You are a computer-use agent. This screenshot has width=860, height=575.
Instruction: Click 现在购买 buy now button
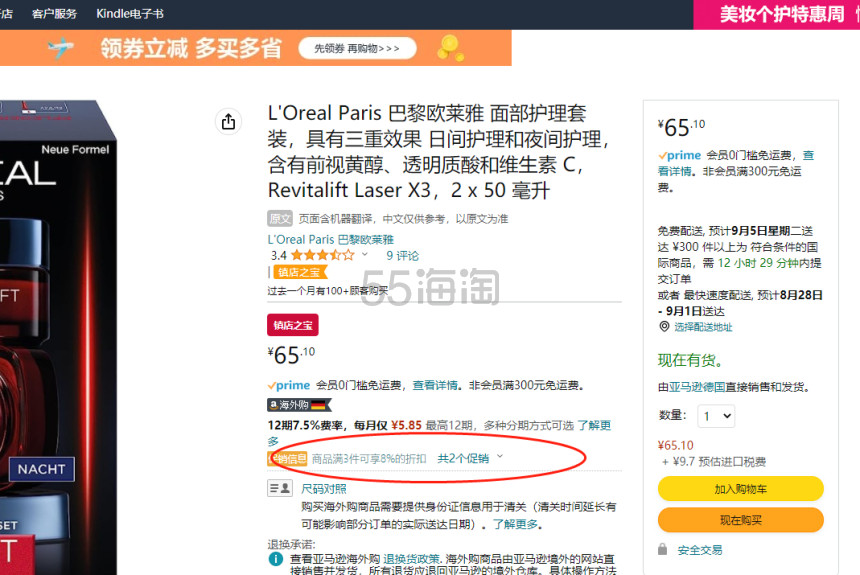tap(740, 520)
